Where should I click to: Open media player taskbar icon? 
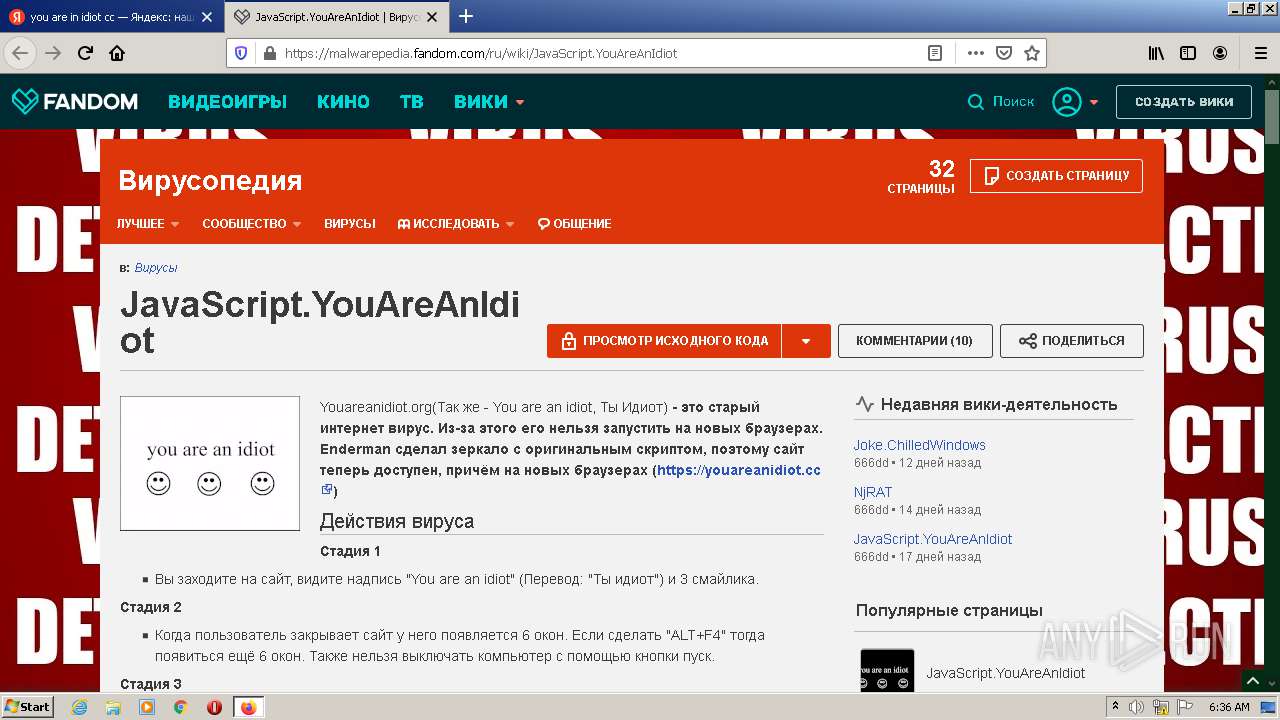click(x=147, y=707)
